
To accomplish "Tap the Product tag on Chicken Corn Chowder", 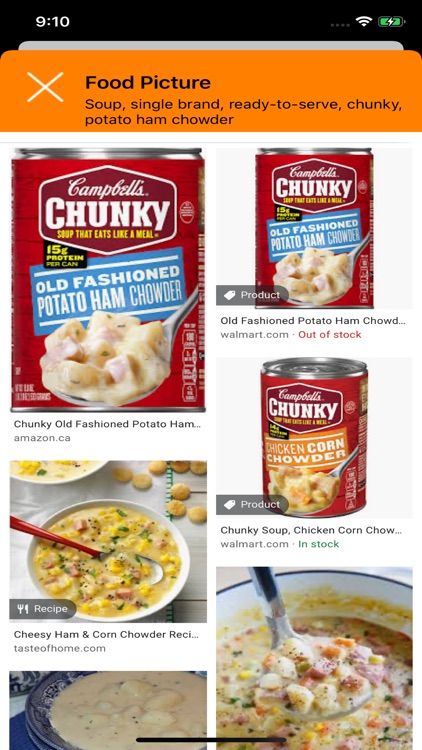I will click(252, 505).
